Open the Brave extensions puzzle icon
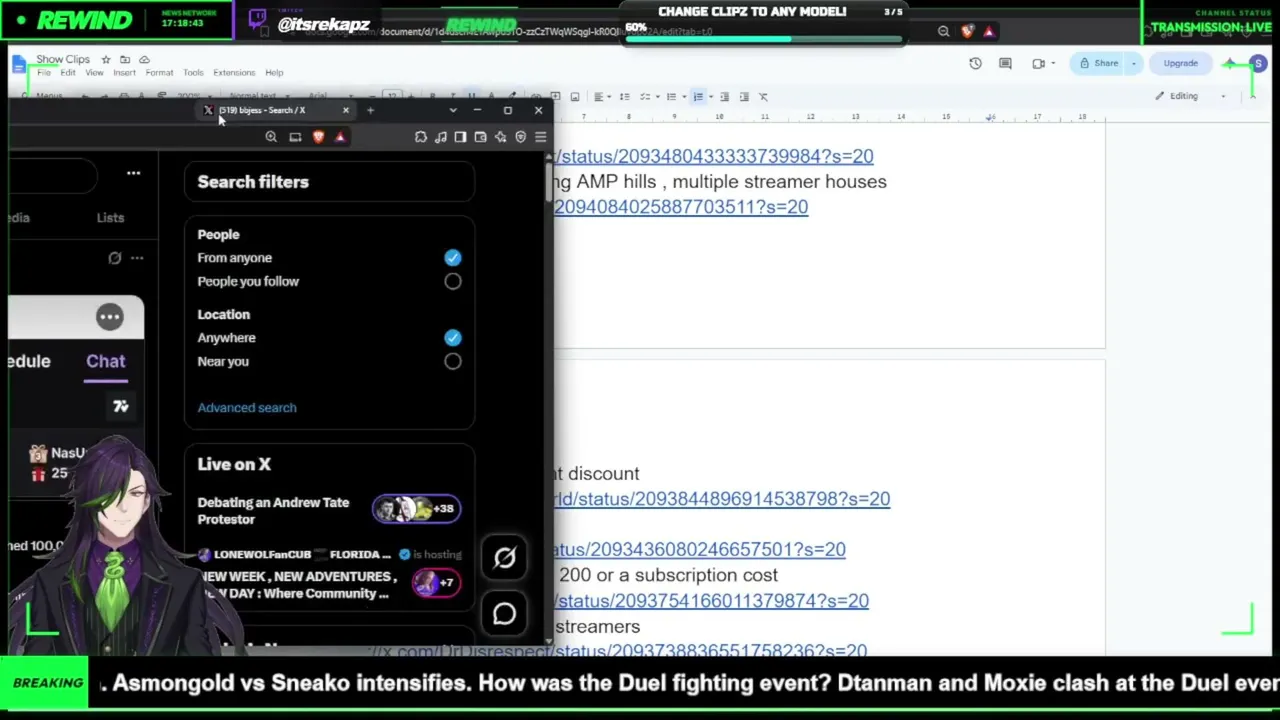1280x720 pixels. click(421, 137)
